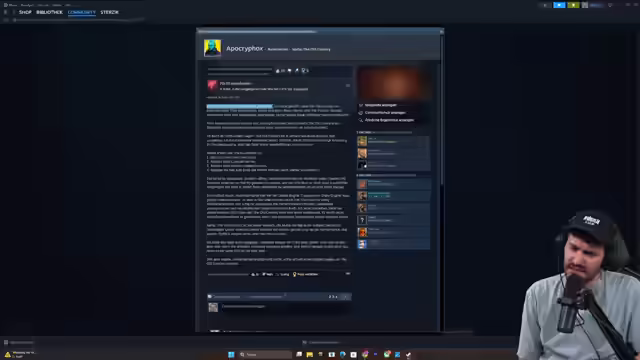This screenshot has width=640, height=360.
Task: Click the comments next-page arrow
Action: point(345,297)
